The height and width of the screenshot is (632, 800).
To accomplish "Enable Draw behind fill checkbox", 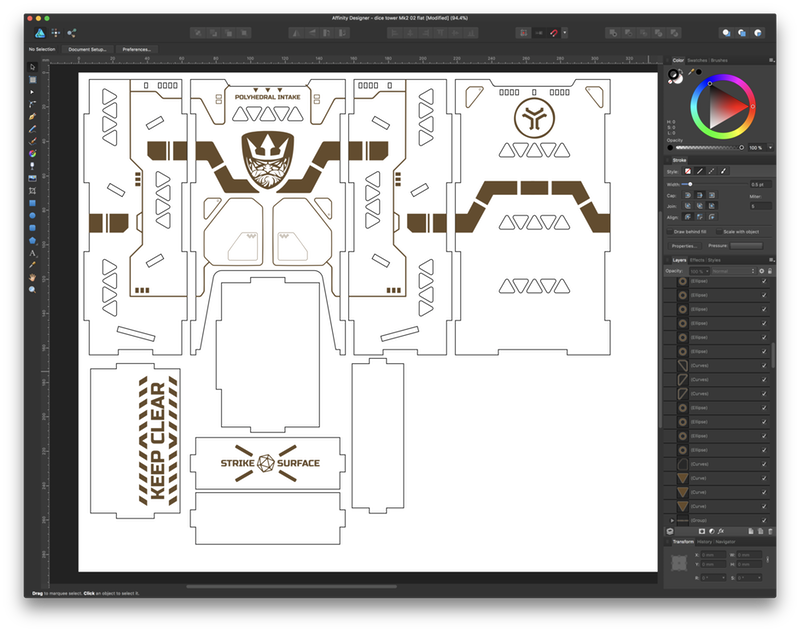I will (x=670, y=232).
